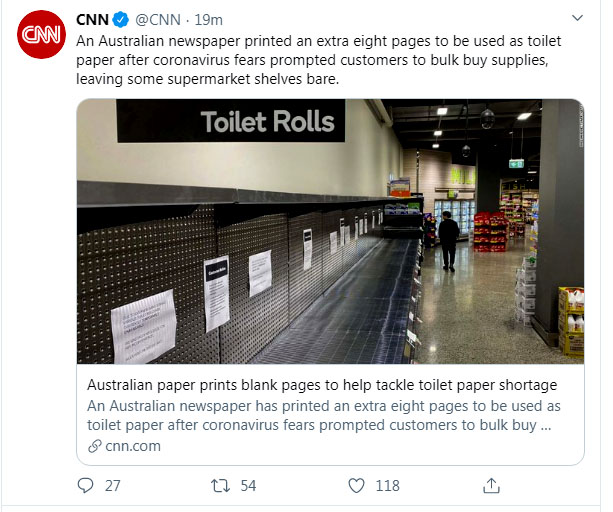Expand the tweet options chevron menu
This screenshot has height=512, width=613.
577,19
